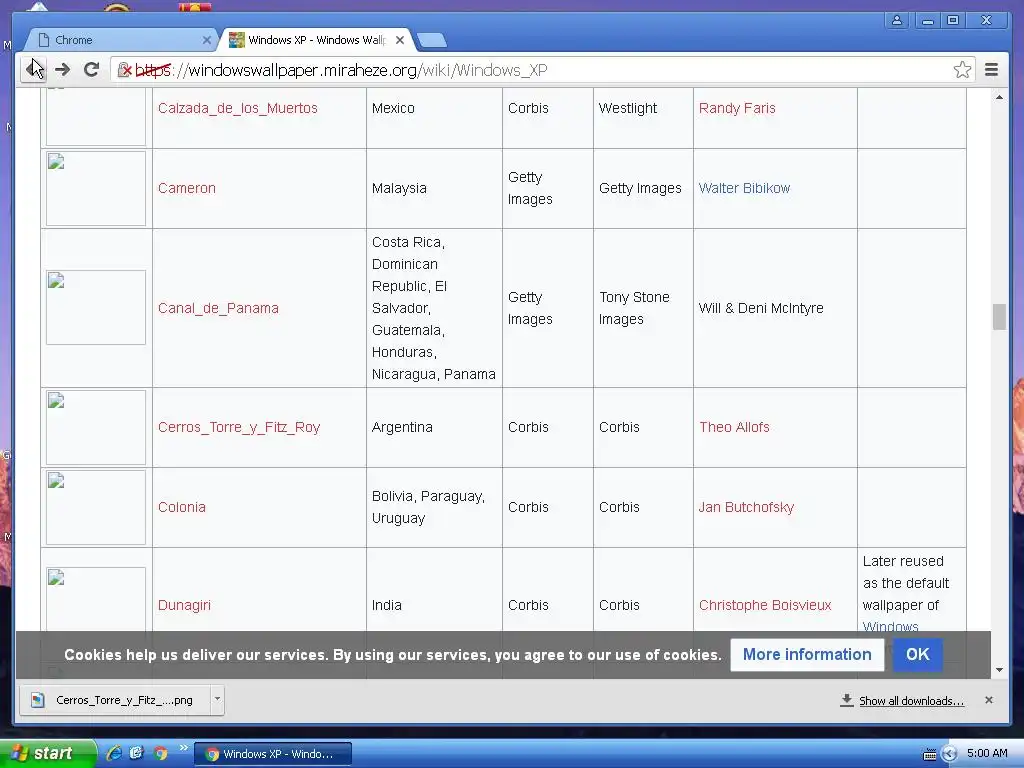Launch Chrome from the quick launch bar
The height and width of the screenshot is (768, 1024).
[161, 754]
